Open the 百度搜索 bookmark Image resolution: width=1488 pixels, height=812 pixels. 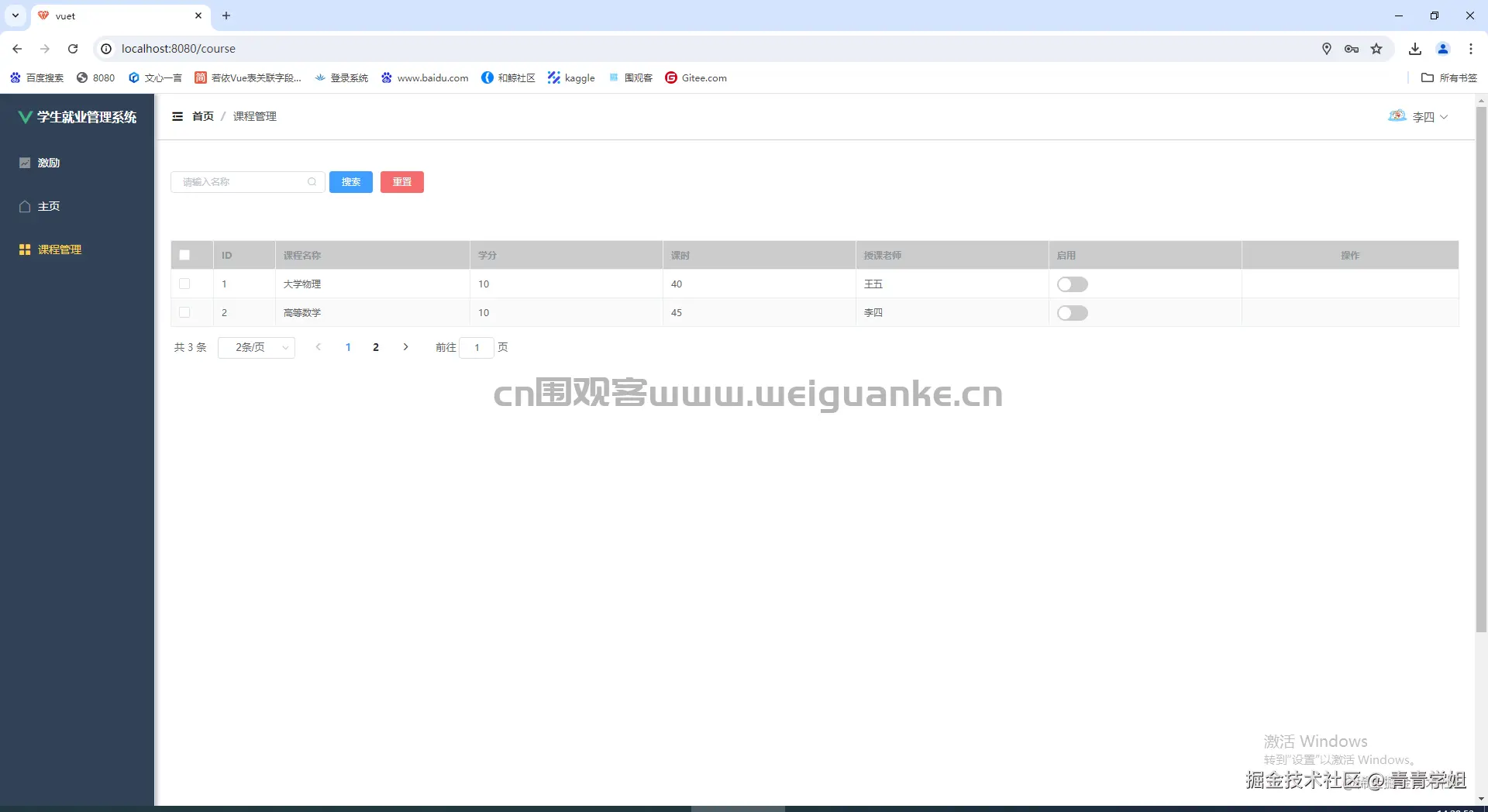coord(36,77)
